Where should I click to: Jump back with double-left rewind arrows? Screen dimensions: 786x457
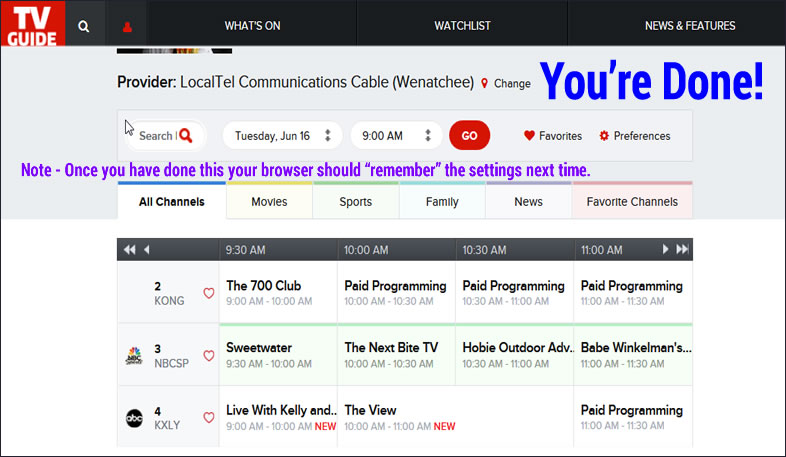(x=129, y=250)
